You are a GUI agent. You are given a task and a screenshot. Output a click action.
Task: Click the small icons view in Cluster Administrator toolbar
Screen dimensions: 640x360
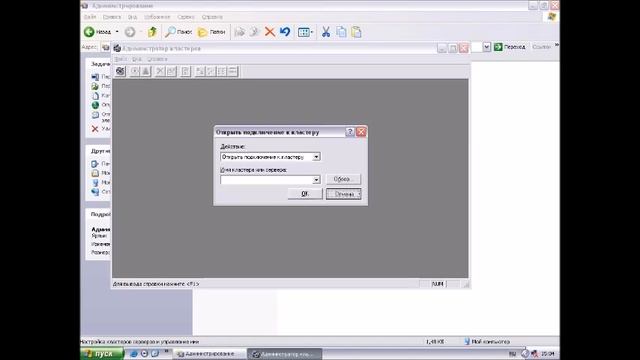click(x=211, y=71)
